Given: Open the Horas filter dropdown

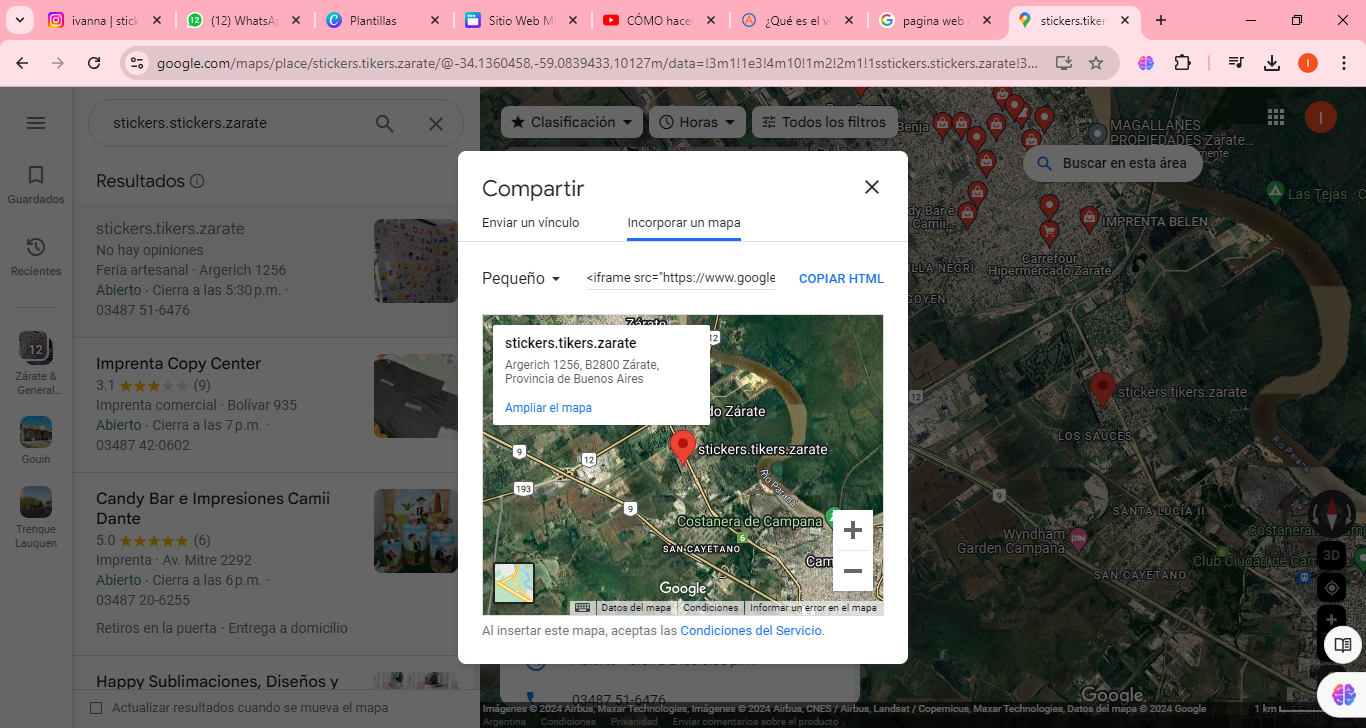Looking at the screenshot, I should pos(697,122).
